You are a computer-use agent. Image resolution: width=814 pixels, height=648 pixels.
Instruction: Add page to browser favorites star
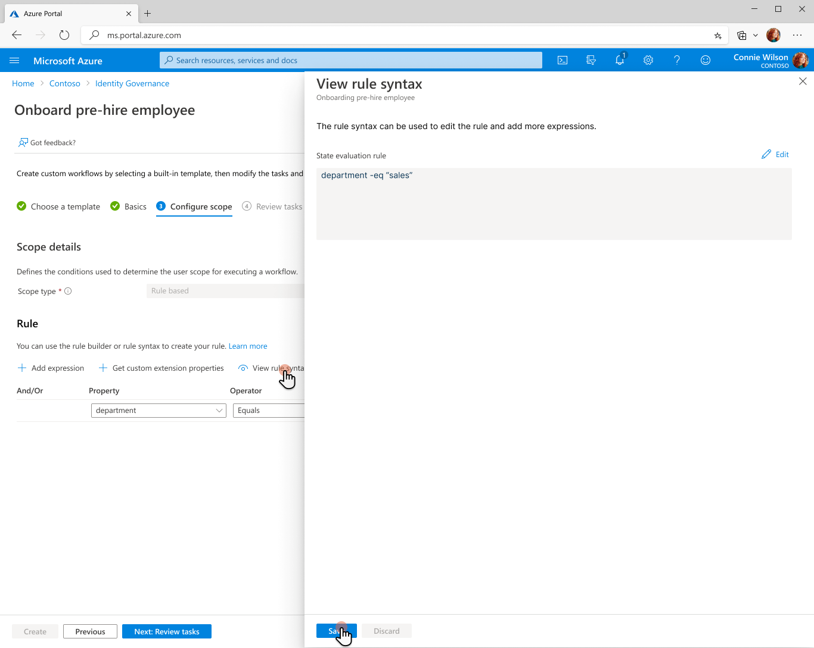pos(717,35)
